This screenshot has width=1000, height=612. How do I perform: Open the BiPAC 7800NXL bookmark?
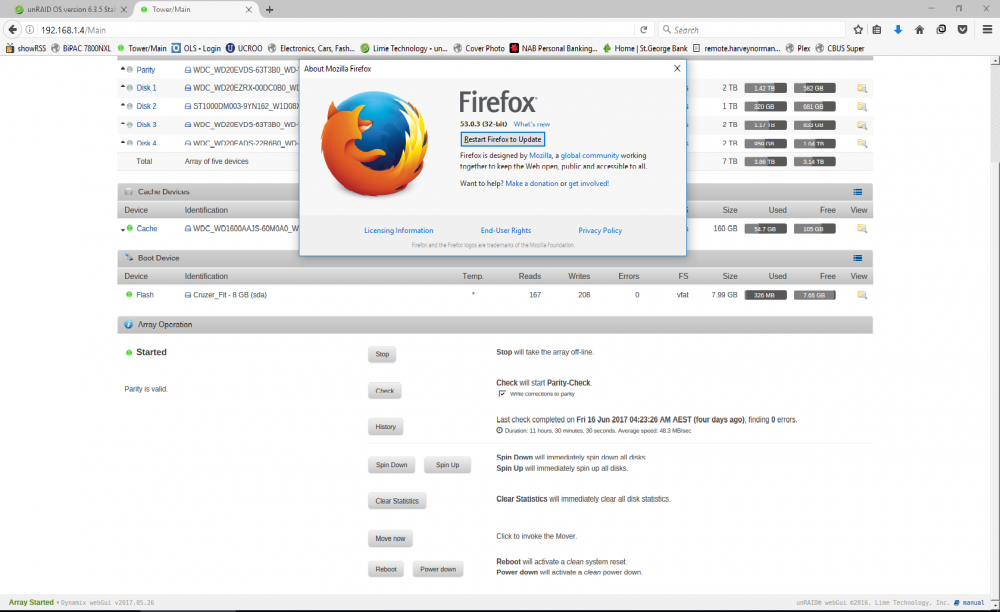tap(81, 48)
